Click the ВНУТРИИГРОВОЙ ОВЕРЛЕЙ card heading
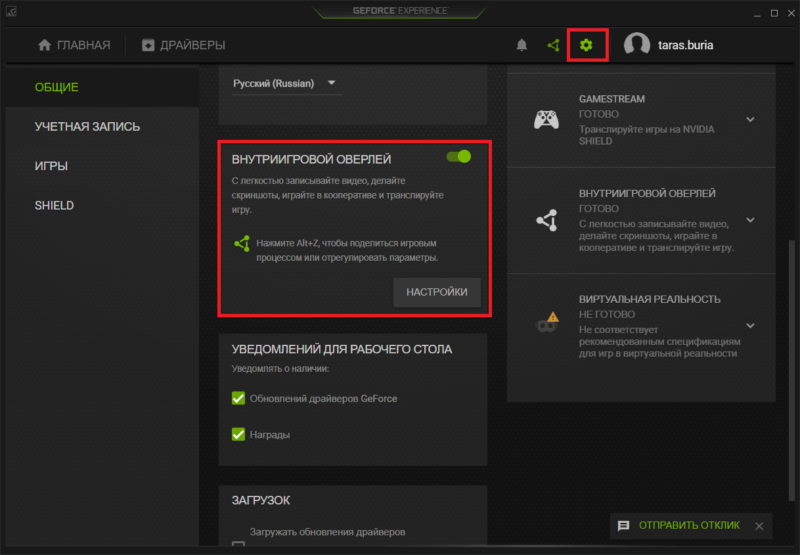Screen dimensions: 800x555 pyautogui.click(x=311, y=159)
